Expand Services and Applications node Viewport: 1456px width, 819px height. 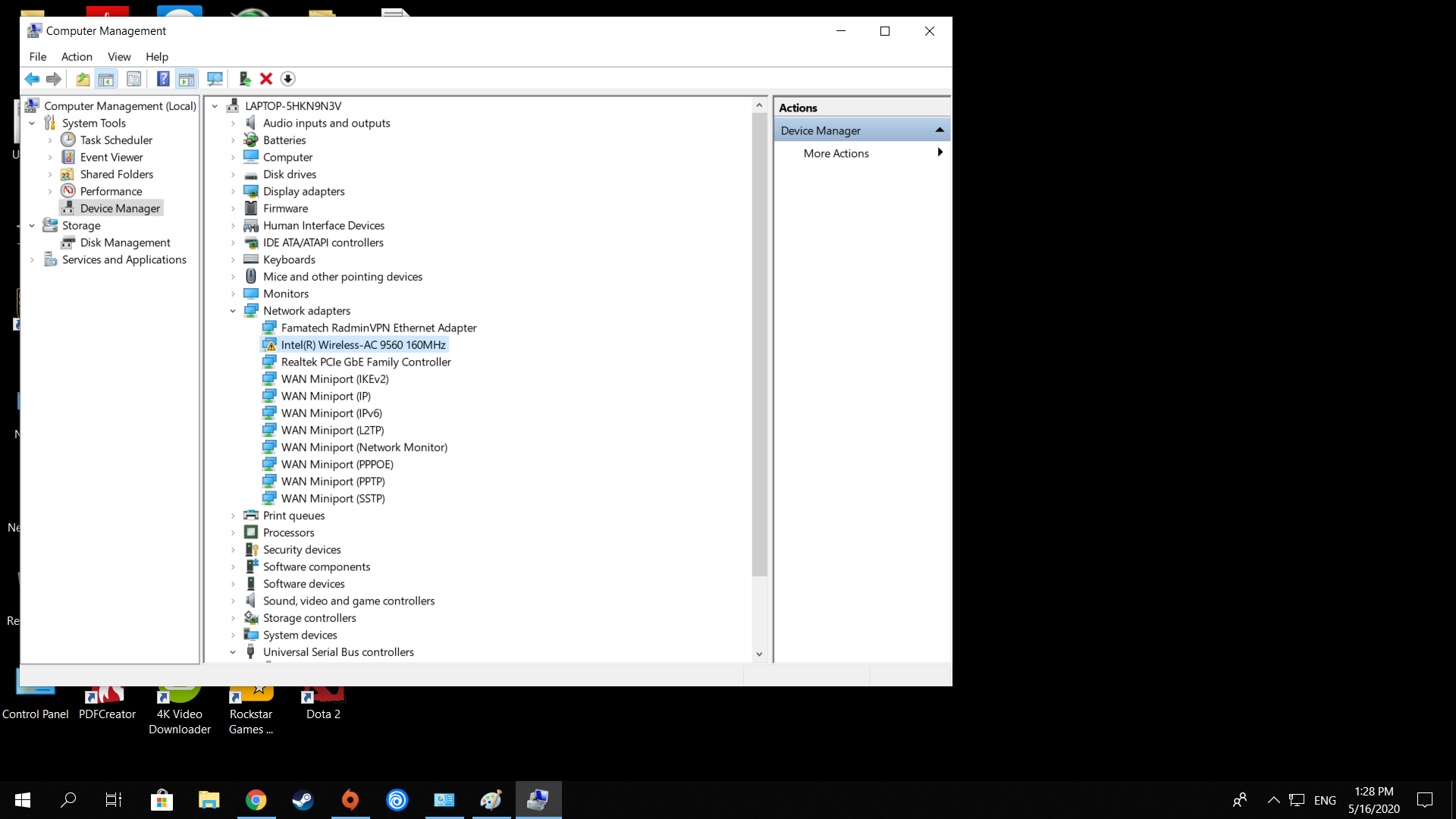(32, 260)
